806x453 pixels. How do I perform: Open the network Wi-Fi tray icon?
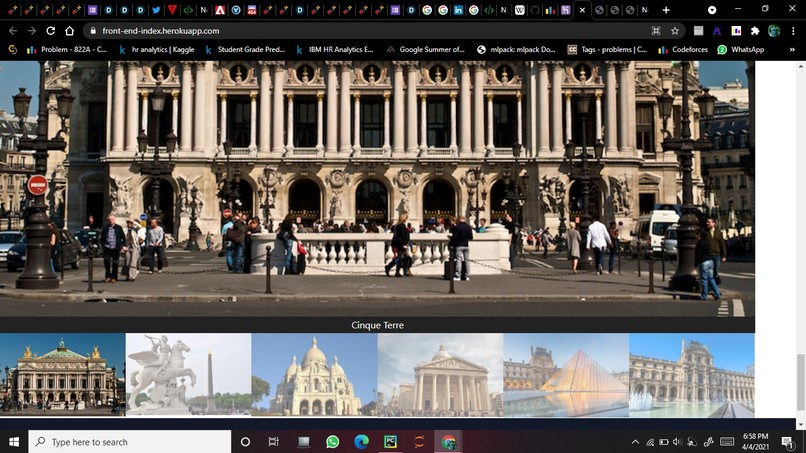[650, 442]
